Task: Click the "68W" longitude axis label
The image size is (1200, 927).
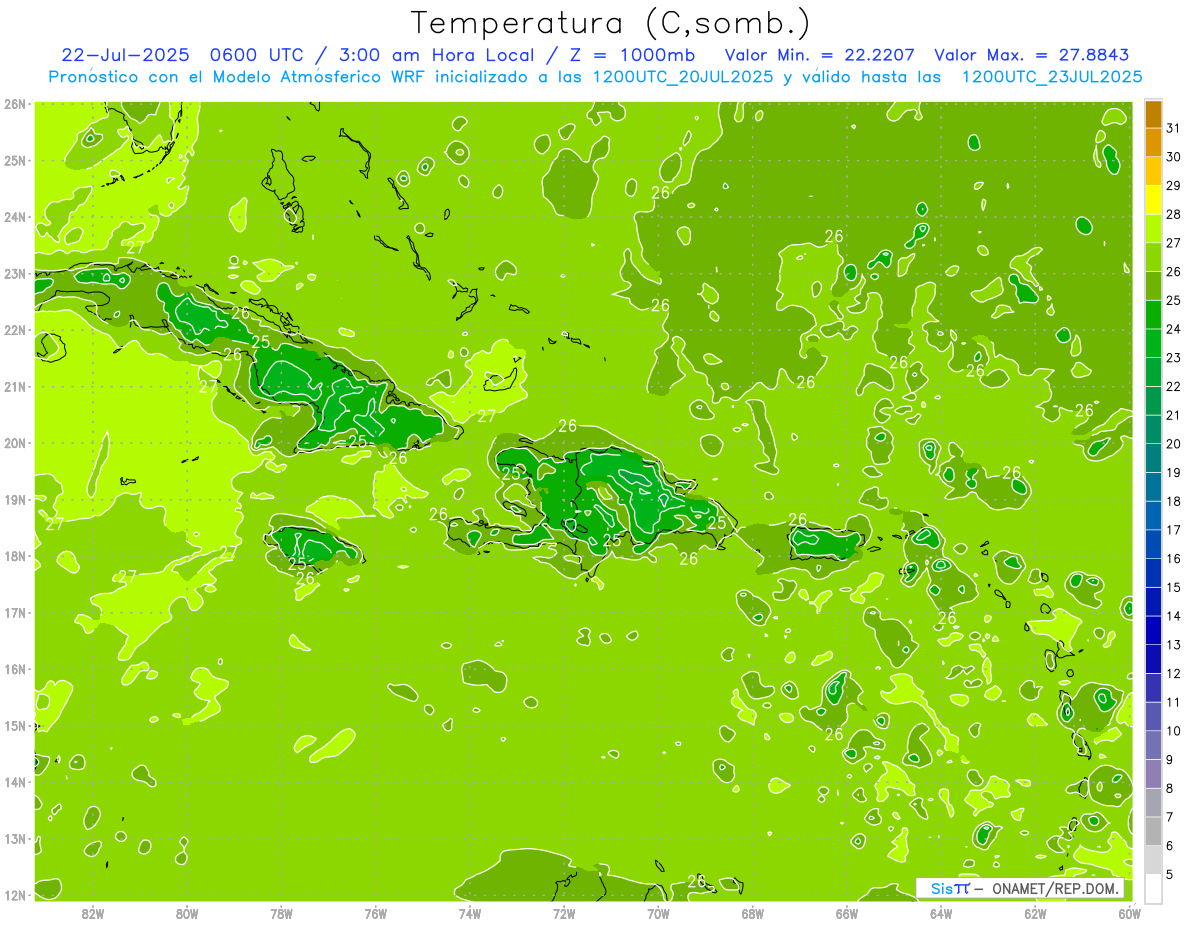Action: [x=752, y=913]
